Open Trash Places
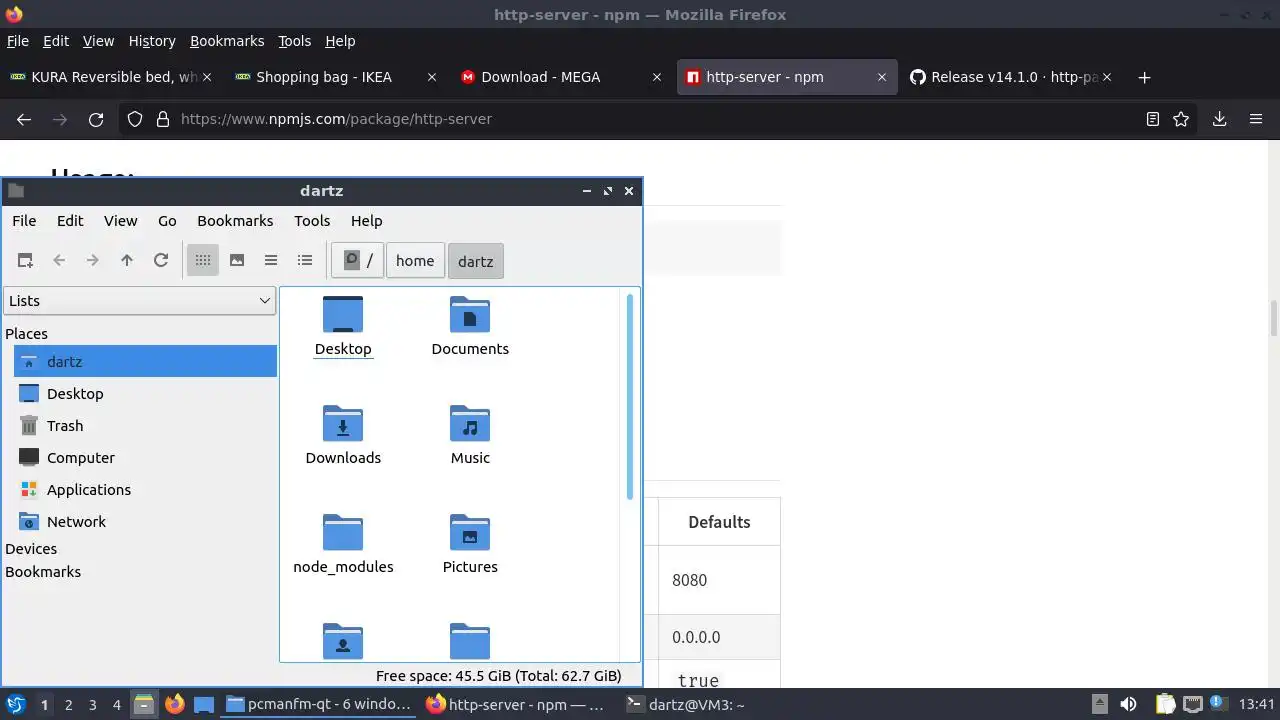Image resolution: width=1280 pixels, height=720 pixels. pos(145,426)
